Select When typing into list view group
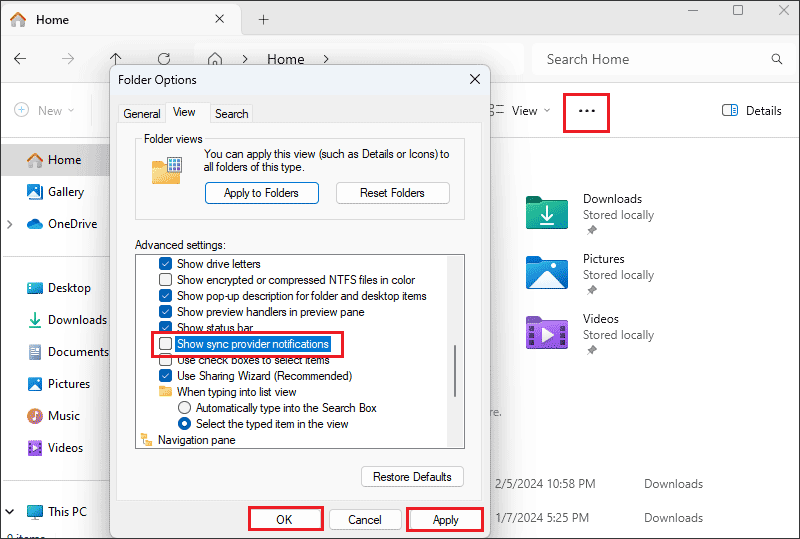This screenshot has width=800, height=539. 237,392
